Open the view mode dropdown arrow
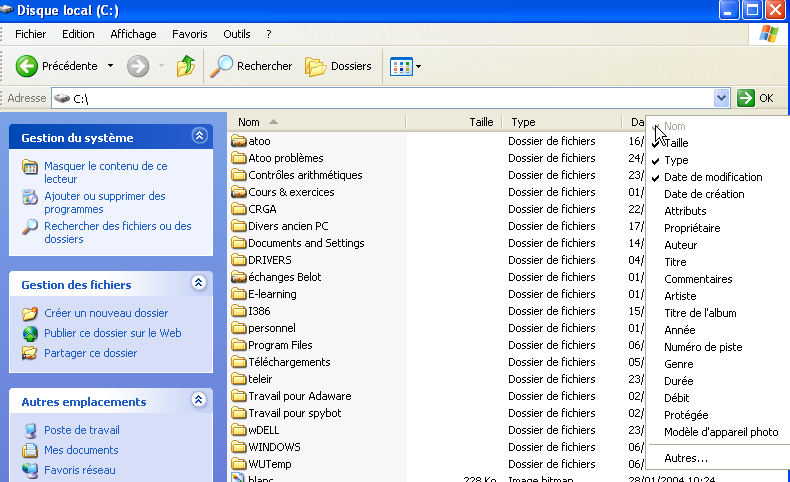The image size is (790, 482). (x=418, y=66)
